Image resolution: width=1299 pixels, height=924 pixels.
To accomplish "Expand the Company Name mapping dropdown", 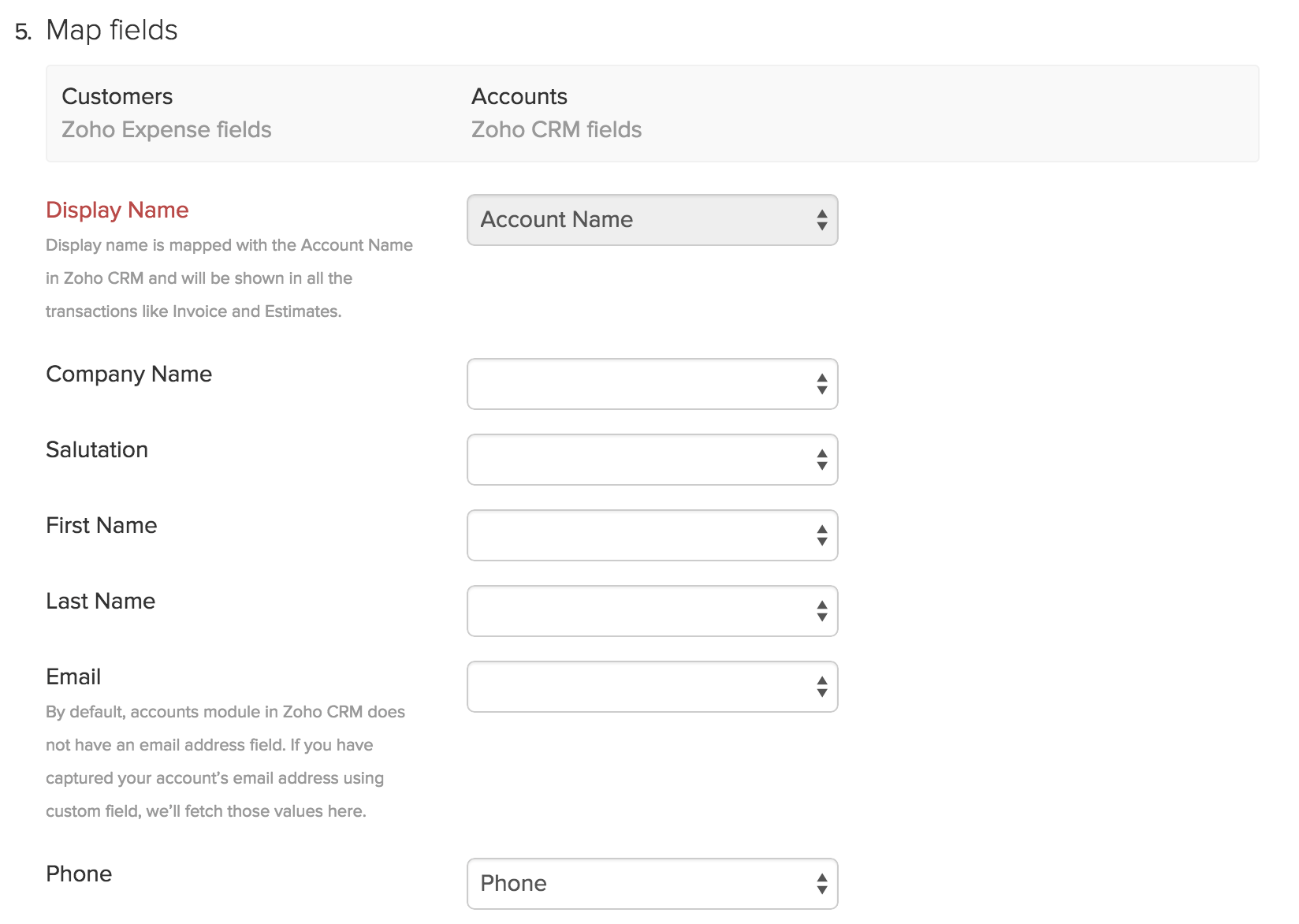I will 652,384.
